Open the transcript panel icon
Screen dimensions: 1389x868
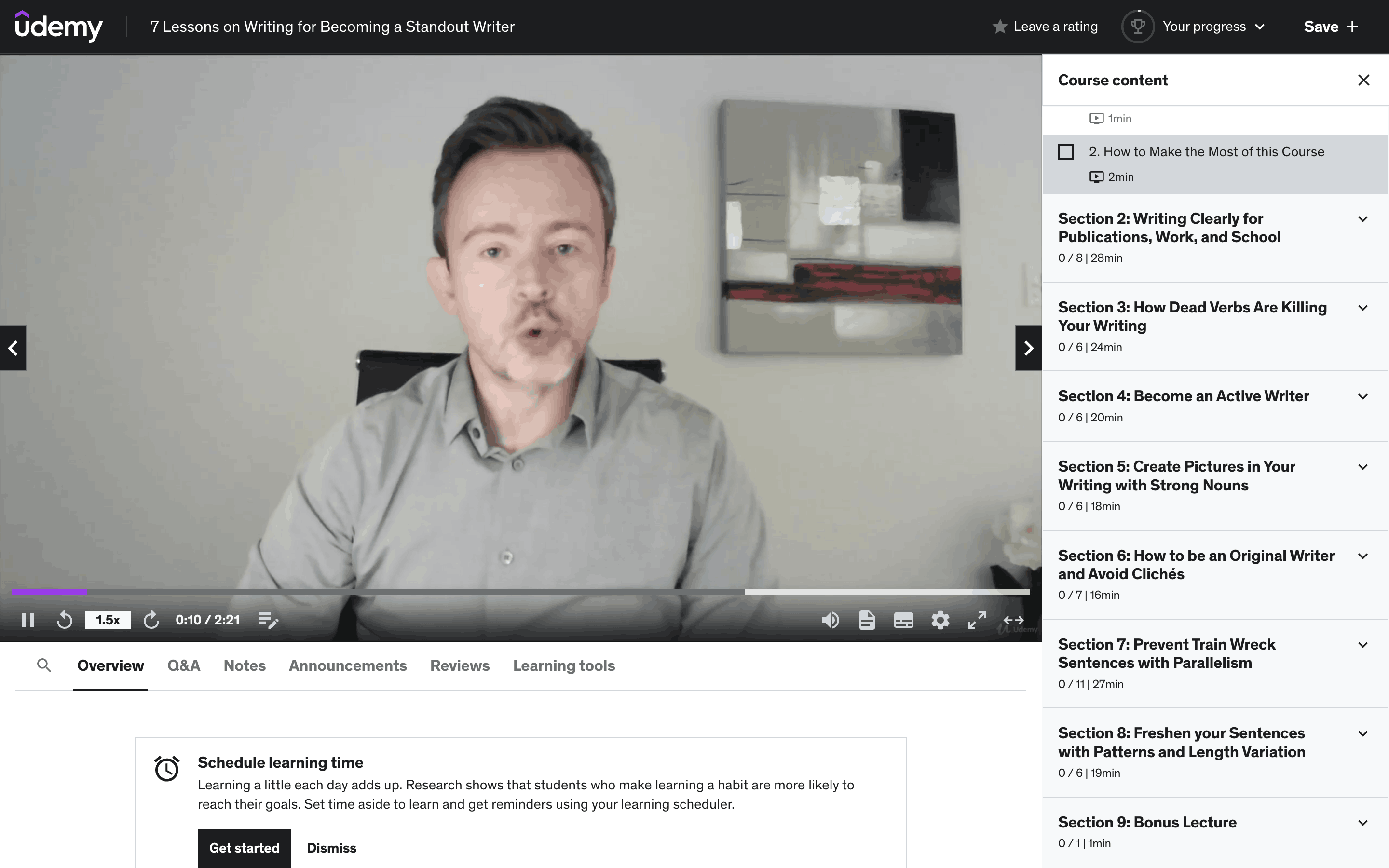(x=867, y=620)
